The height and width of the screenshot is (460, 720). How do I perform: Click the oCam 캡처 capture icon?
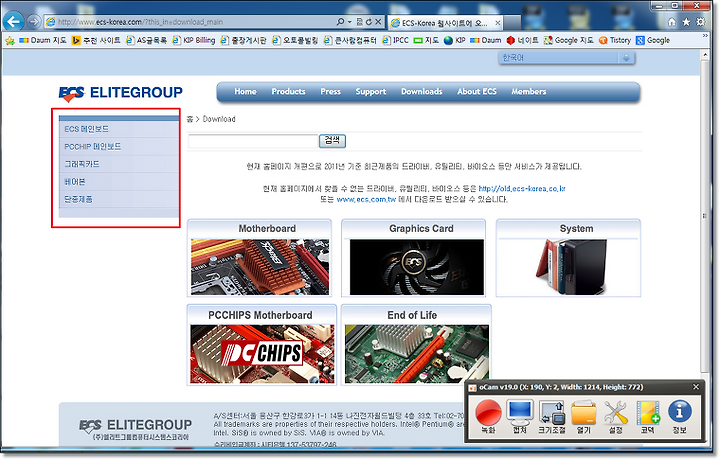(520, 417)
